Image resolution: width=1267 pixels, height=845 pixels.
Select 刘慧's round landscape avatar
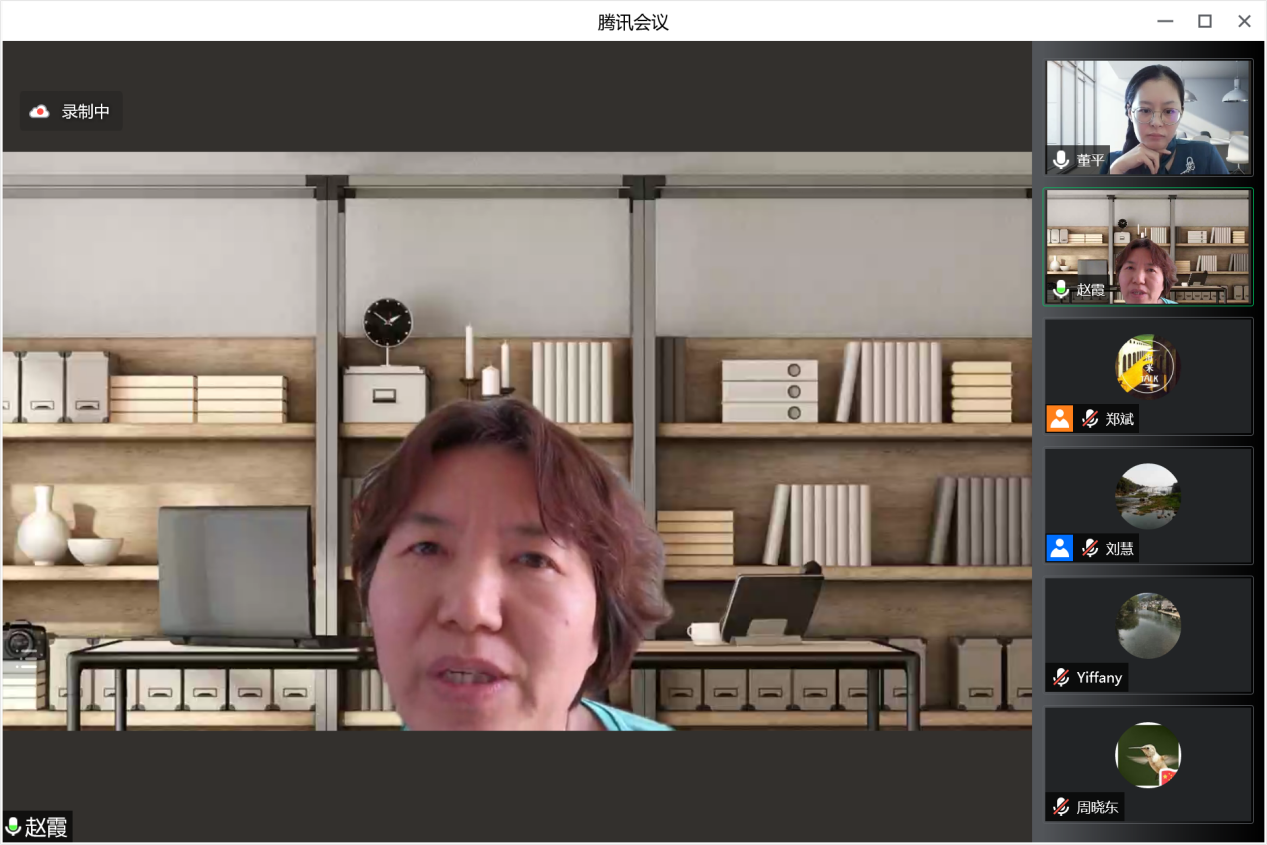[x=1148, y=496]
